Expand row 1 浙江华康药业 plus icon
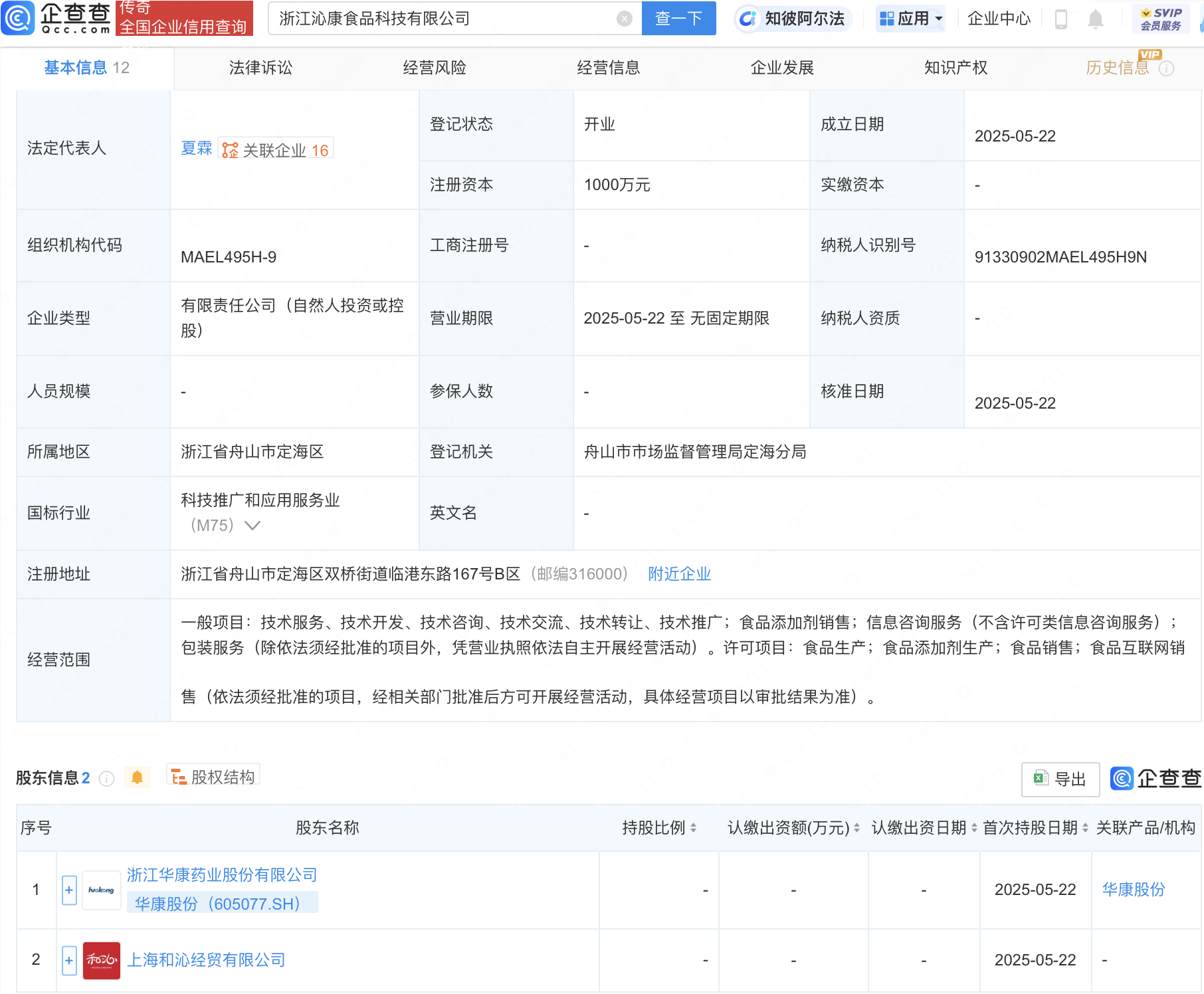 tap(69, 890)
